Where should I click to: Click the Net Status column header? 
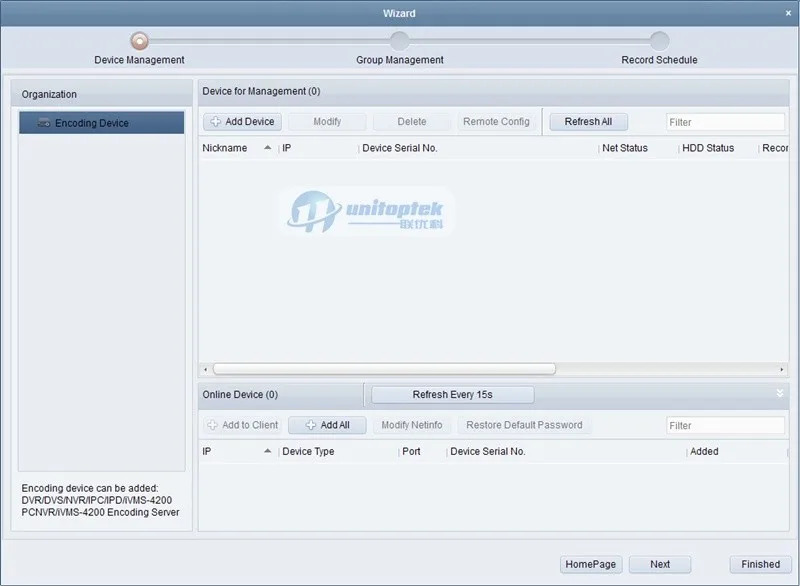click(638, 148)
